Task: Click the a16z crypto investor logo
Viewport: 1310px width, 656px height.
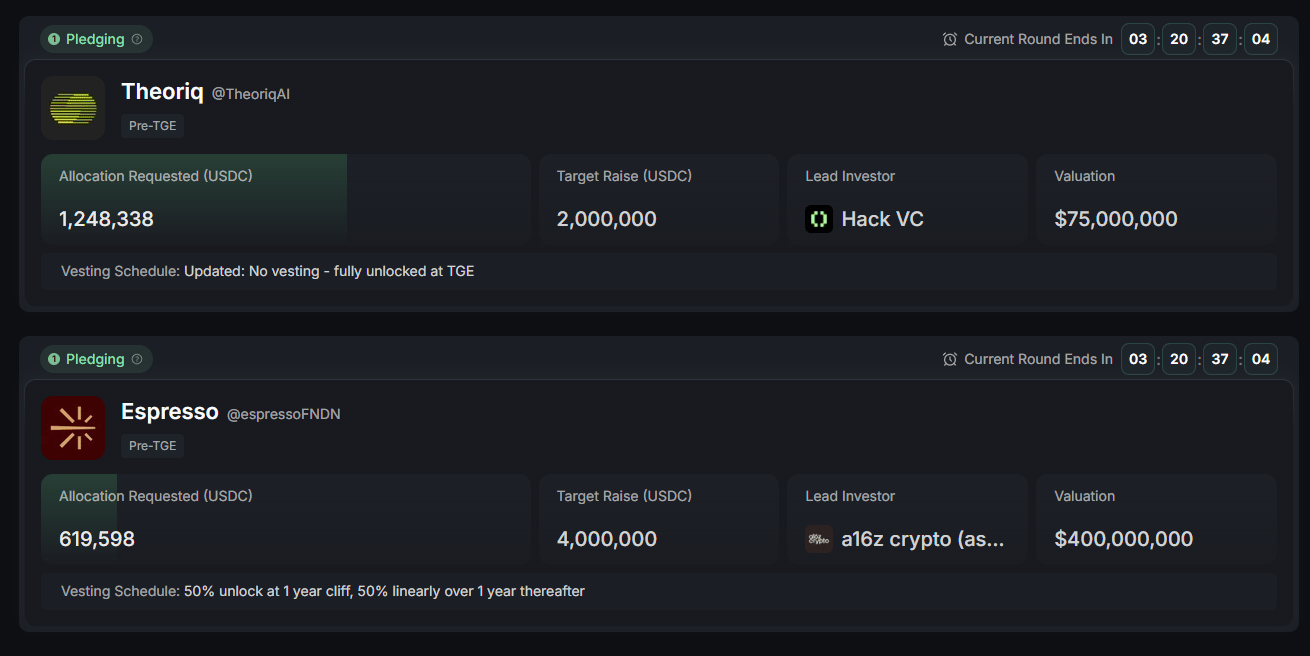Action: click(819, 539)
